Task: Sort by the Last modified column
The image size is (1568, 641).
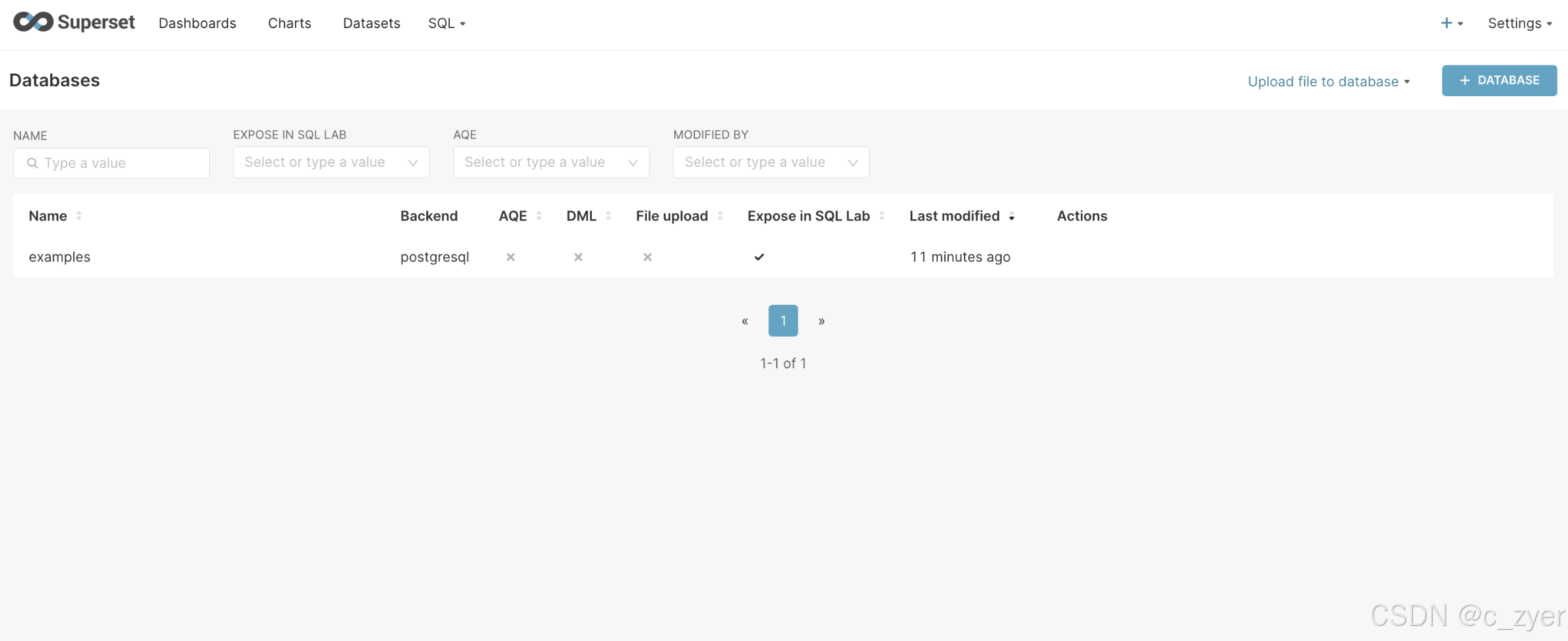Action: tap(962, 216)
